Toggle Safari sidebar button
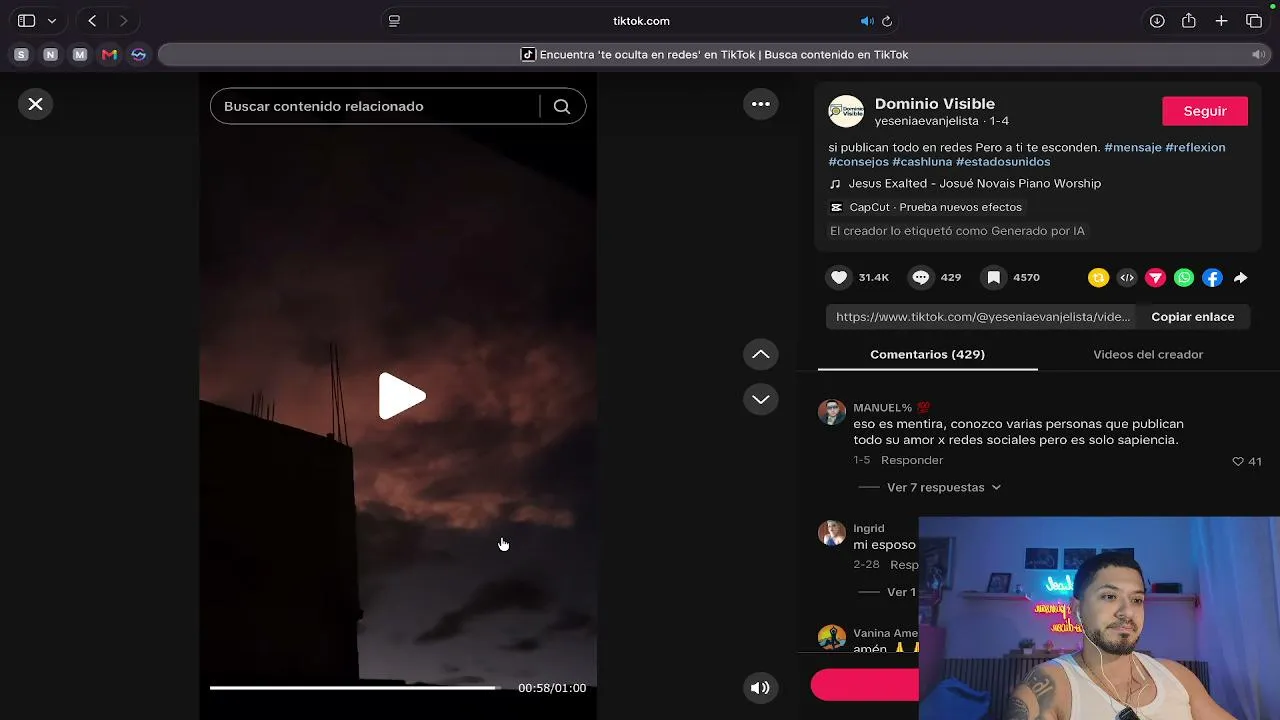 27,21
